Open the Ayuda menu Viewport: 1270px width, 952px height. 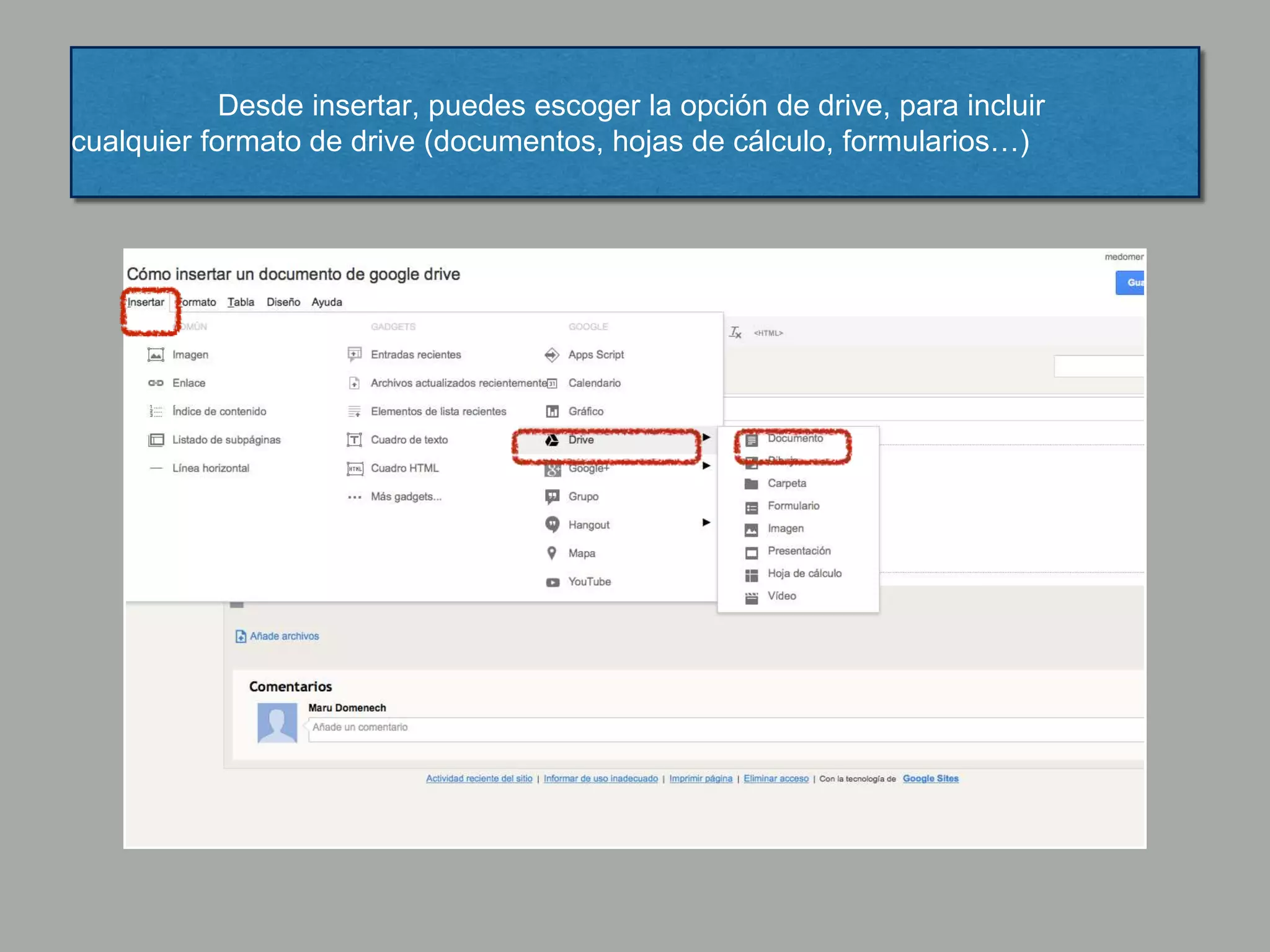327,302
